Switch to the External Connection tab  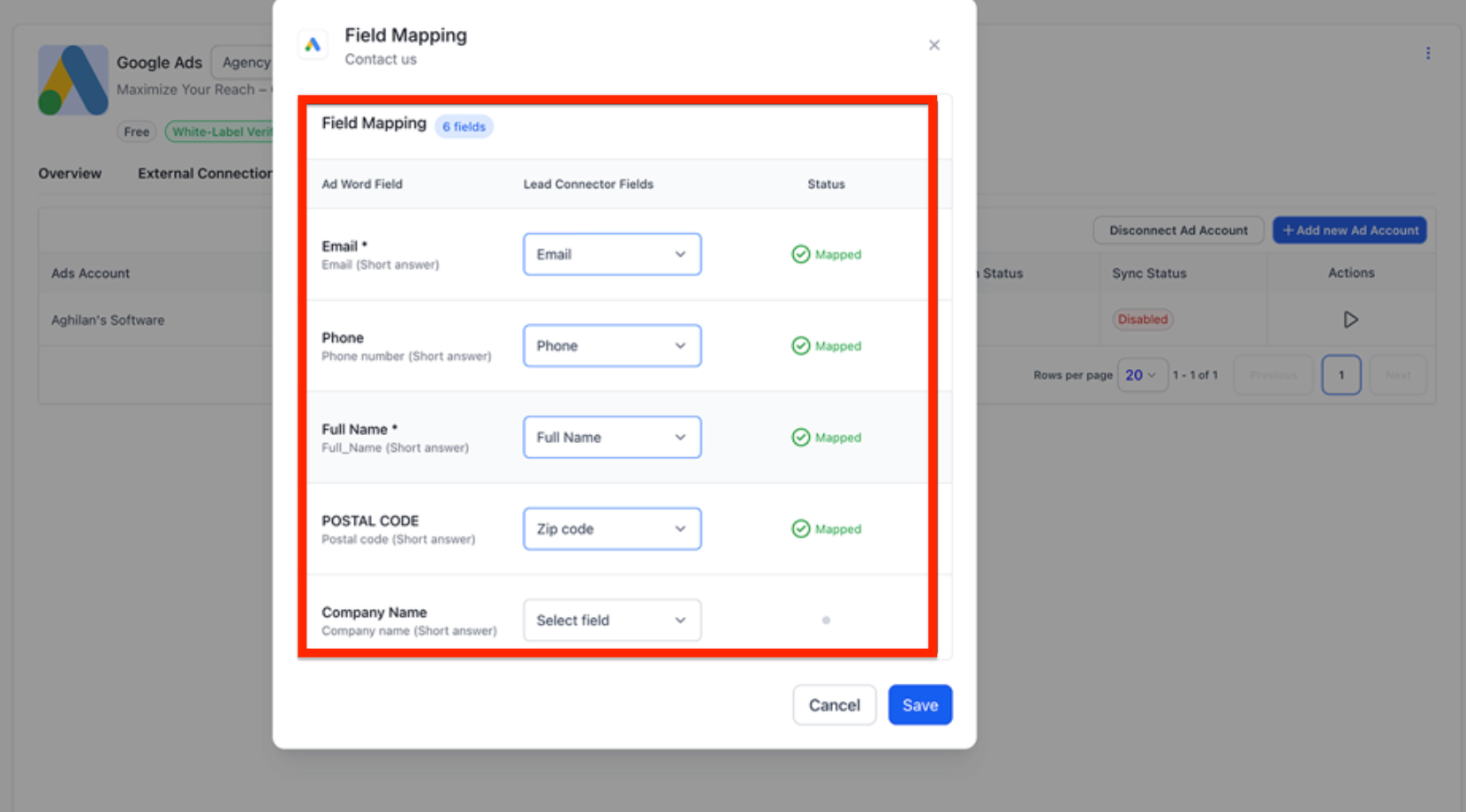coord(205,174)
